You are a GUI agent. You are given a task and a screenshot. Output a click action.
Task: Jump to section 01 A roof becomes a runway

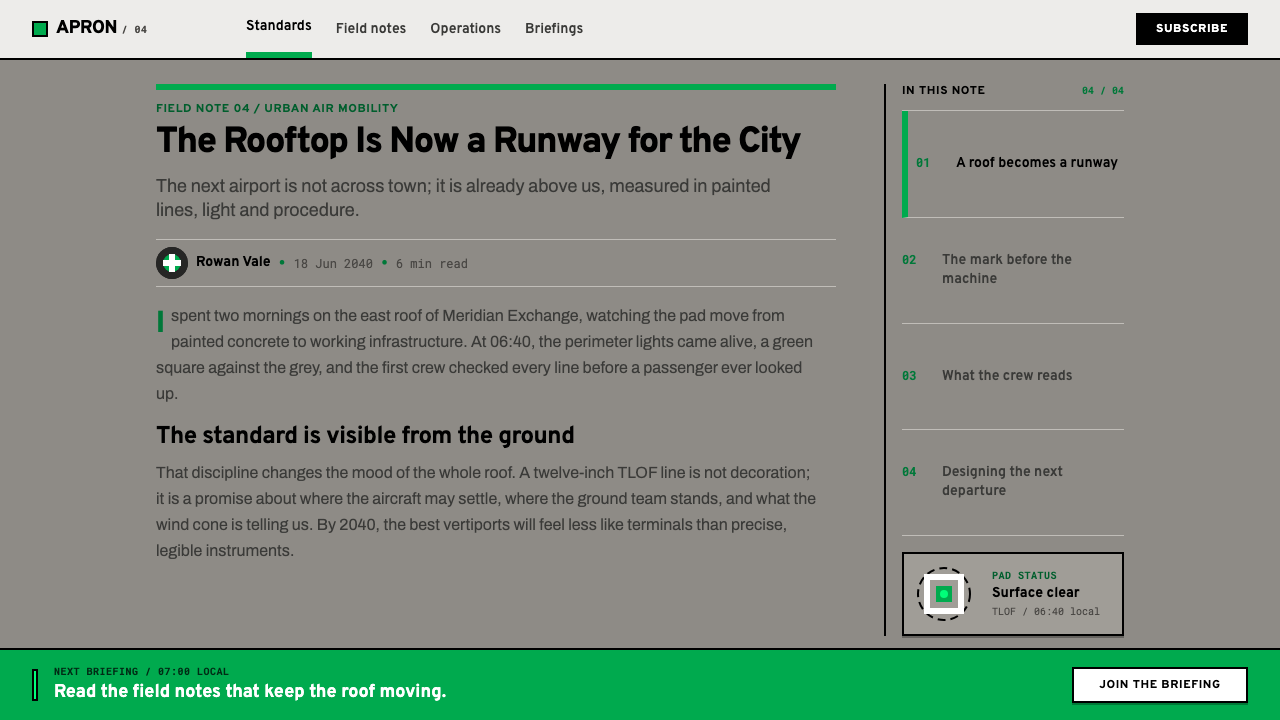tap(1013, 163)
